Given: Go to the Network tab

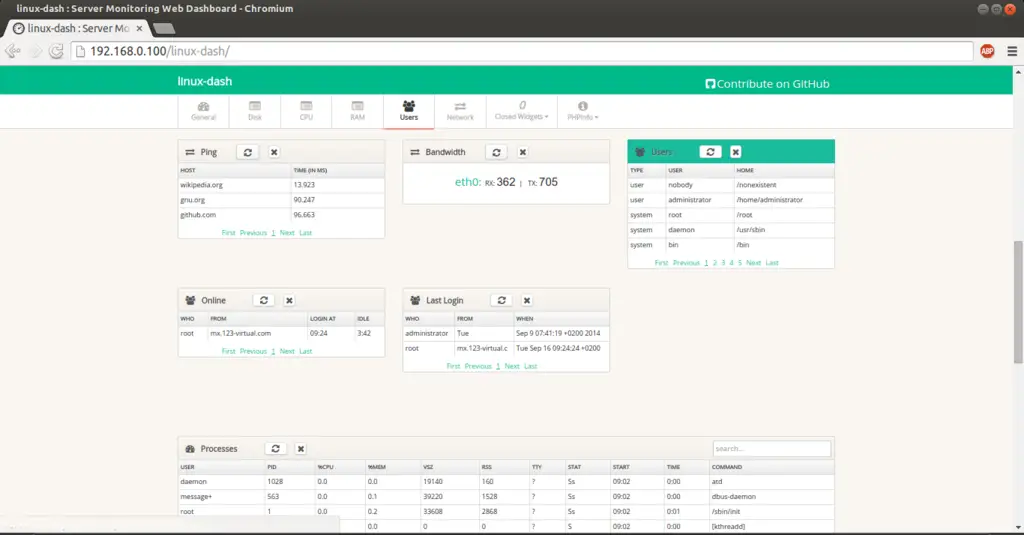Looking at the screenshot, I should click(x=460, y=111).
